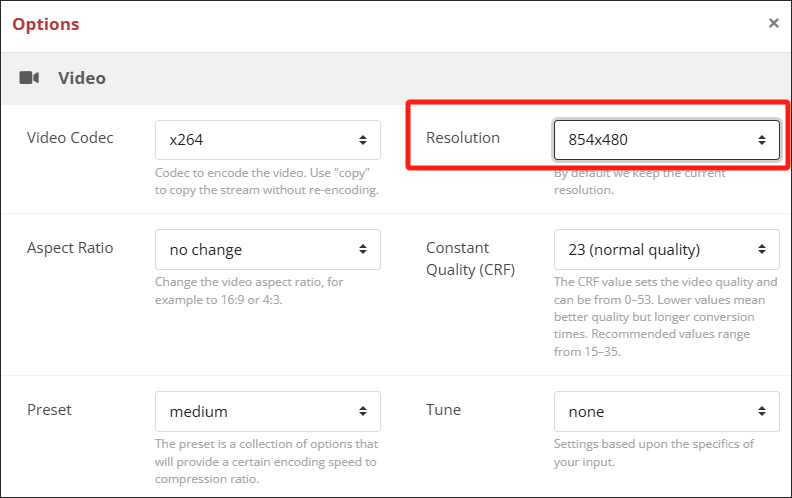Open the Constant Quality CRF dropdown
Image resolution: width=792 pixels, height=498 pixels.
(666, 249)
